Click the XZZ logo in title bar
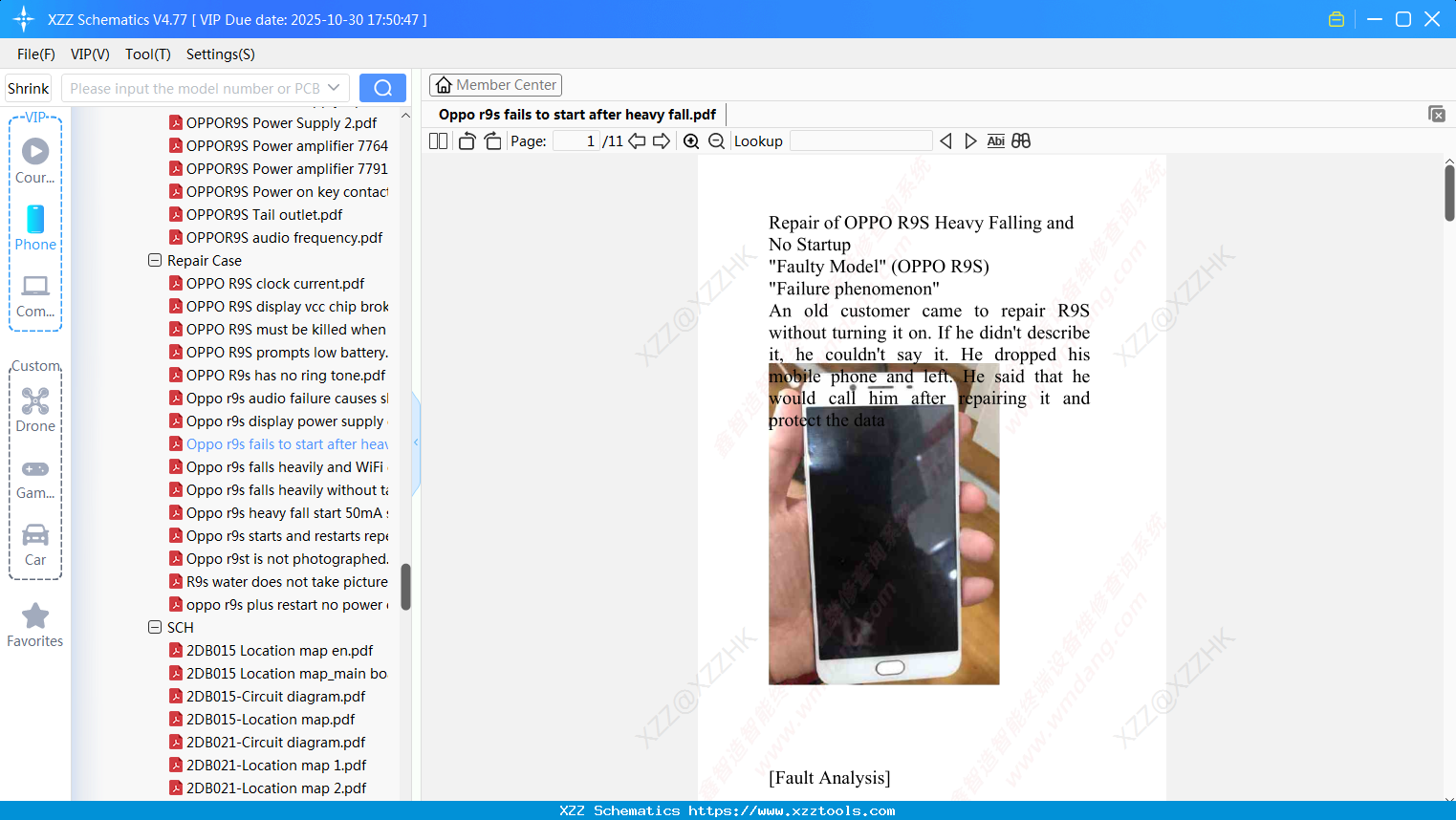Screen dimensions: 1456x820 pos(24,19)
